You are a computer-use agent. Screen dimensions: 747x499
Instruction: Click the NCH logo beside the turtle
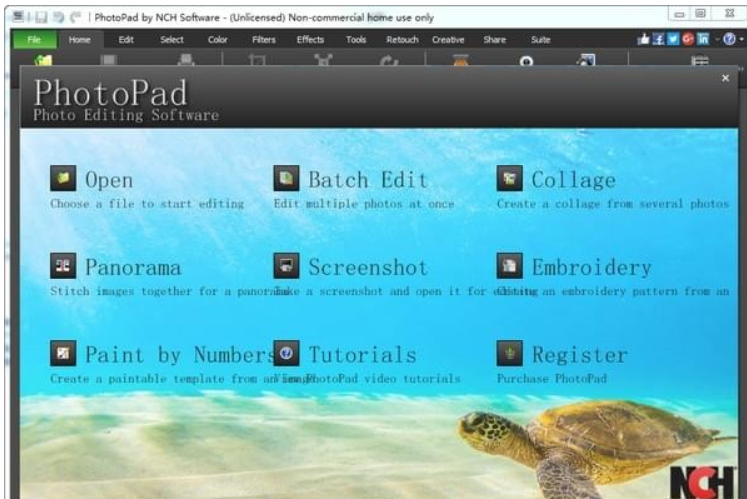[x=703, y=481]
